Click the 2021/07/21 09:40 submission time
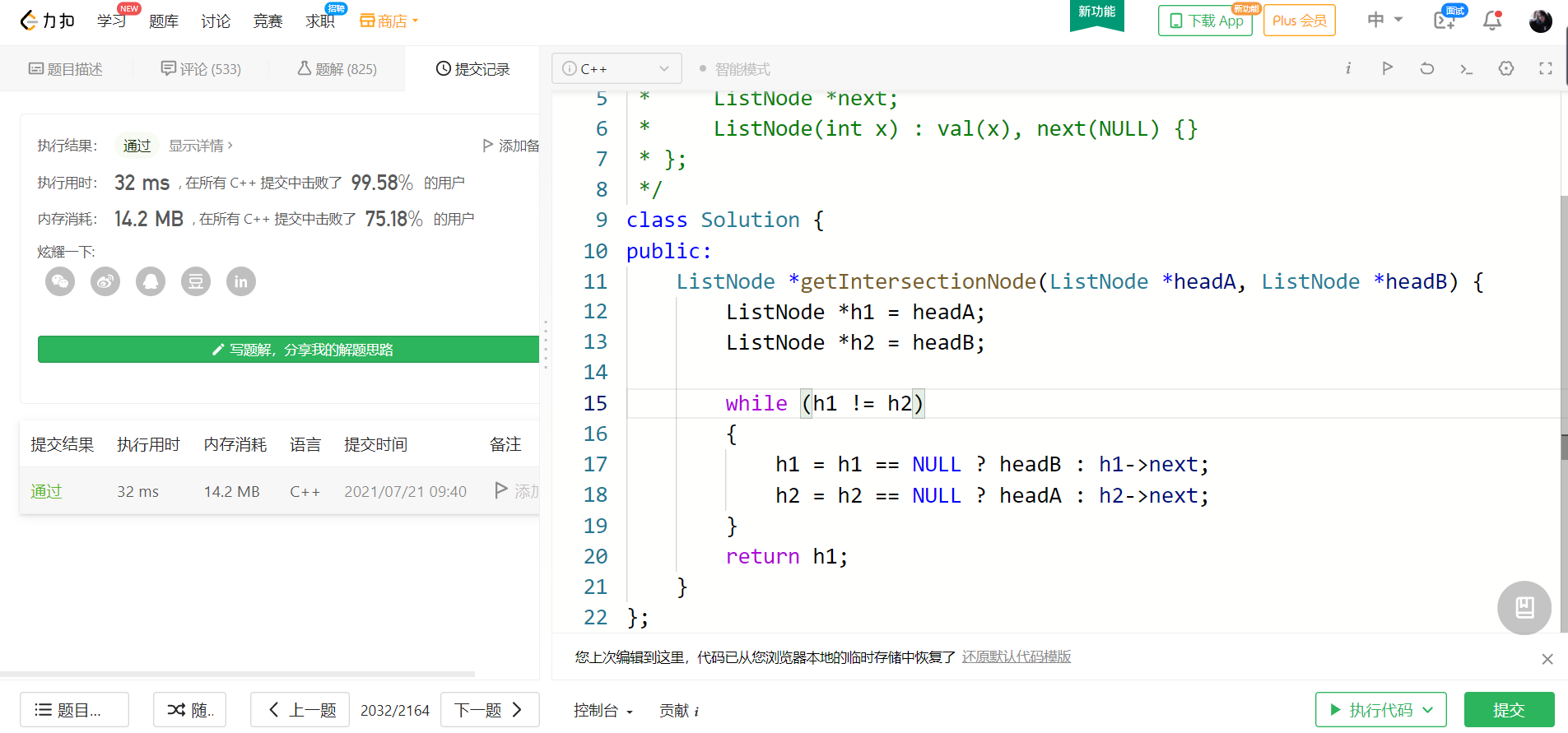Viewport: 1568px width, 733px height. coord(405,491)
